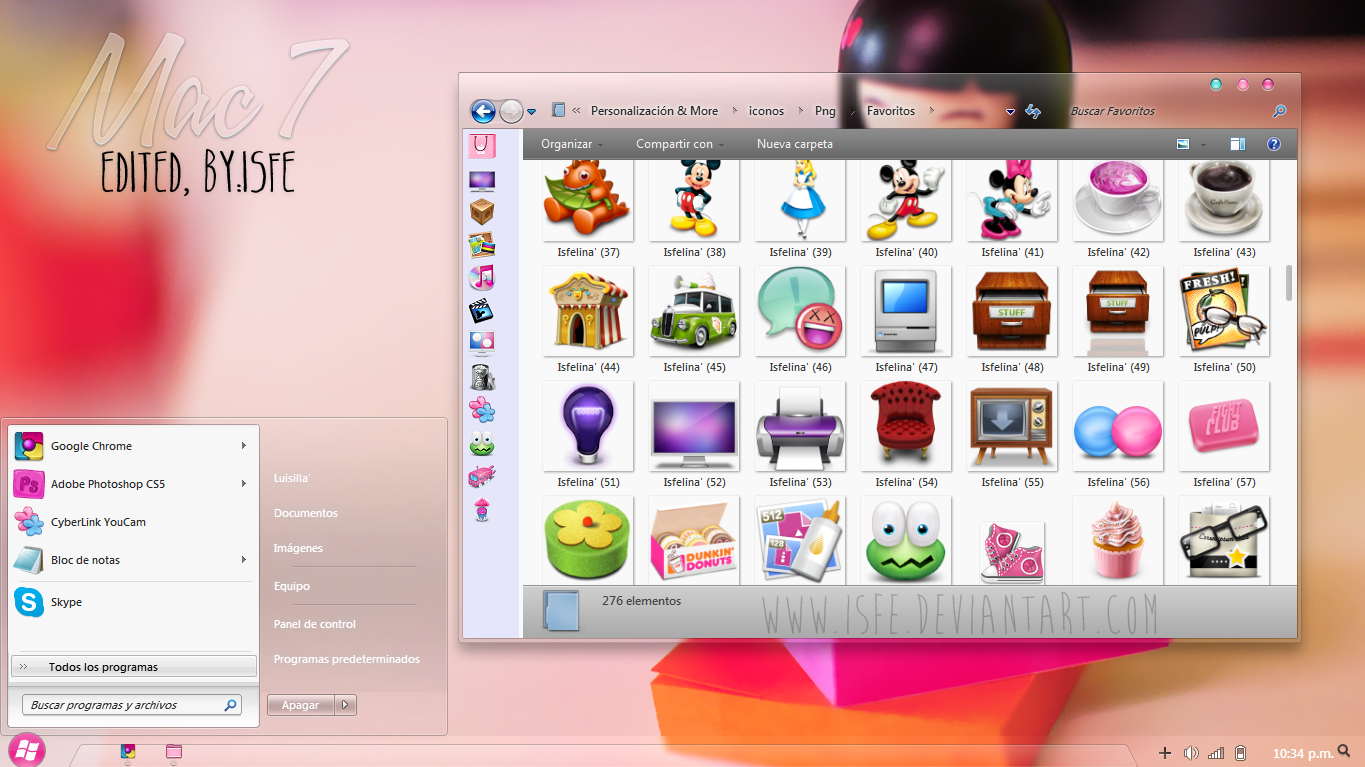Click the battery icon in system tray
This screenshot has height=767, width=1365.
[x=1241, y=753]
